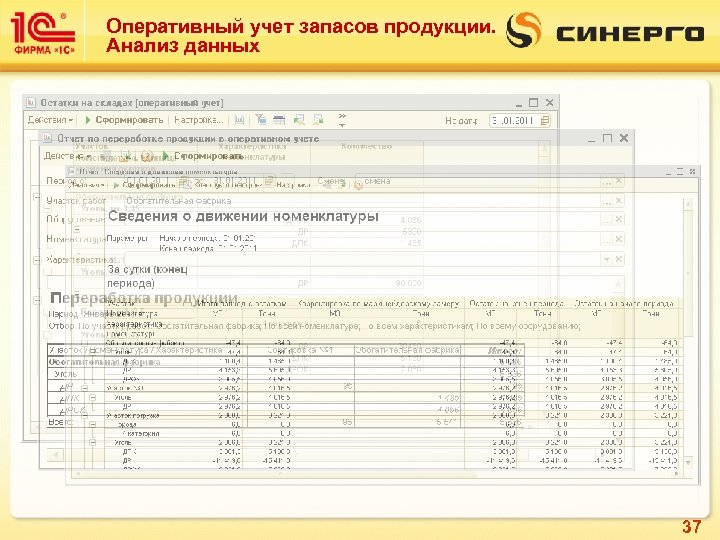Clear the Характеристика field with its X

pos(619,259)
